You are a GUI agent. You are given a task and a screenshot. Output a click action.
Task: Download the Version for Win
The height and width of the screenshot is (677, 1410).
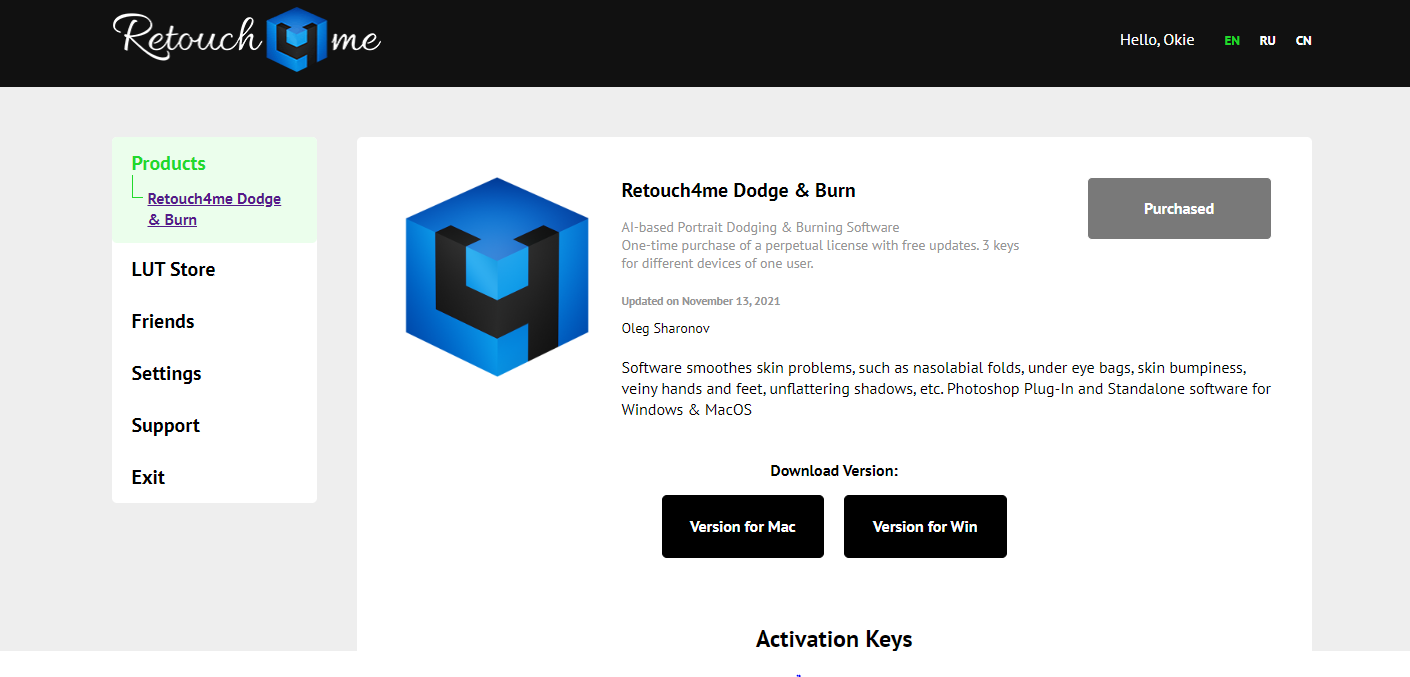point(925,527)
